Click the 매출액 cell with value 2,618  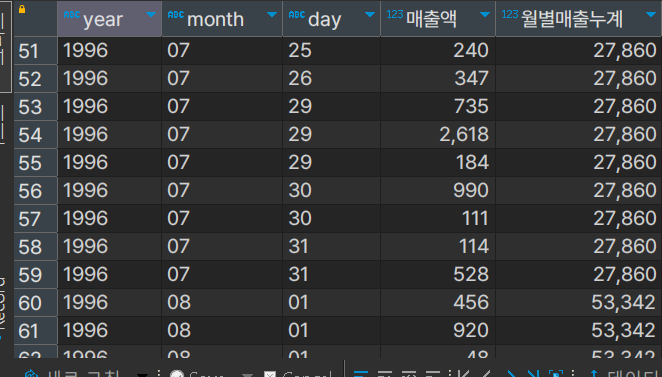438,135
